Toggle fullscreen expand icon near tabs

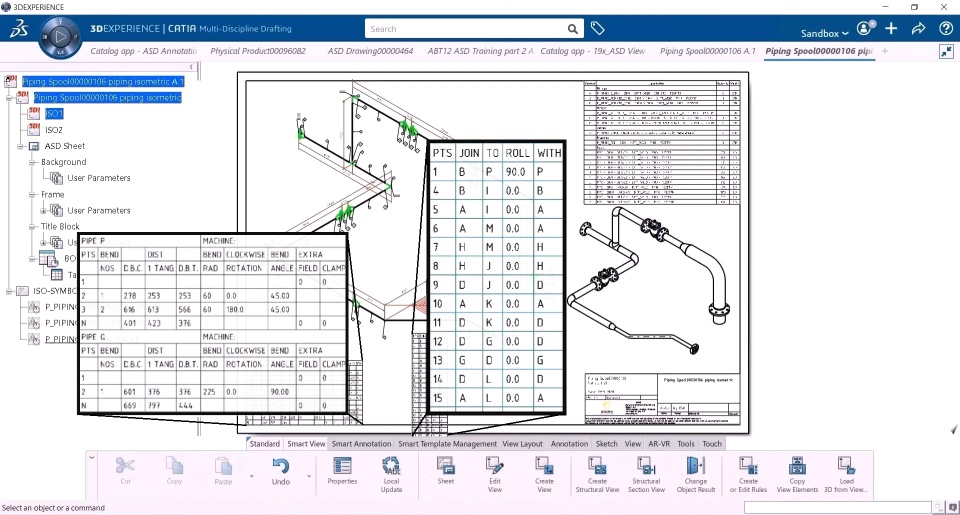(x=947, y=52)
